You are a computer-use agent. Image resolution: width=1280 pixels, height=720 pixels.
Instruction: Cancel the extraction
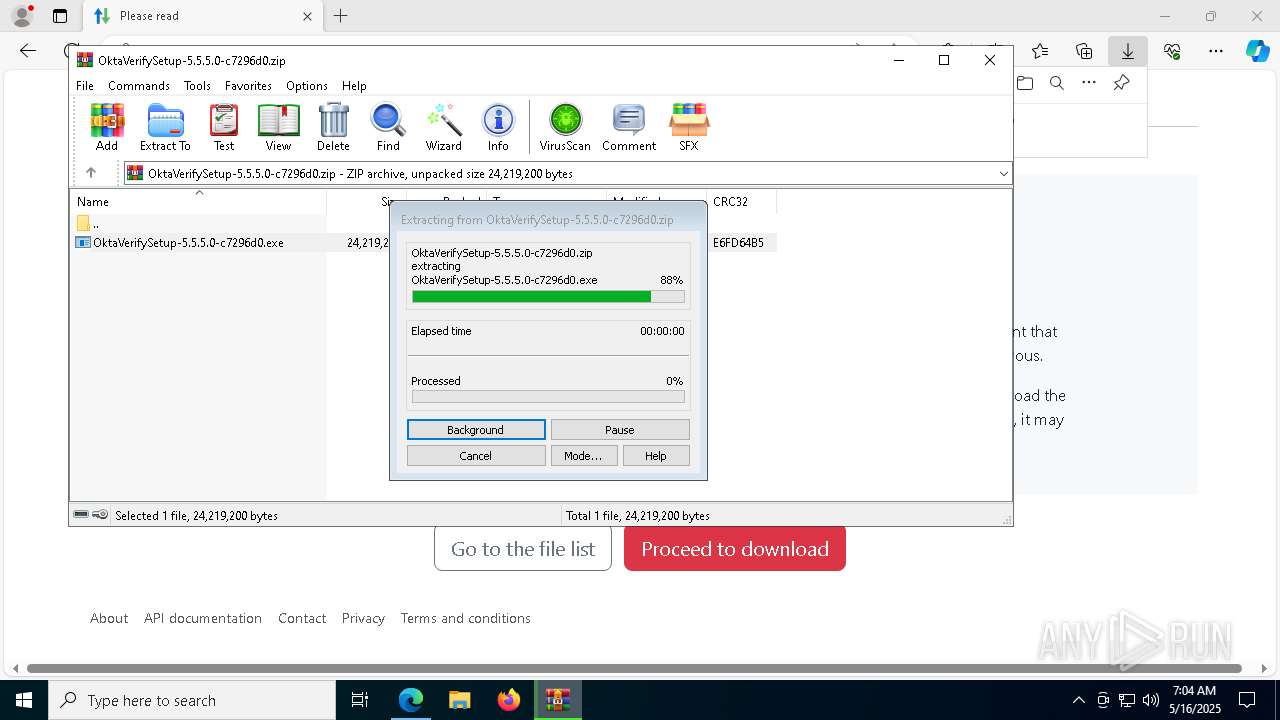coord(476,456)
